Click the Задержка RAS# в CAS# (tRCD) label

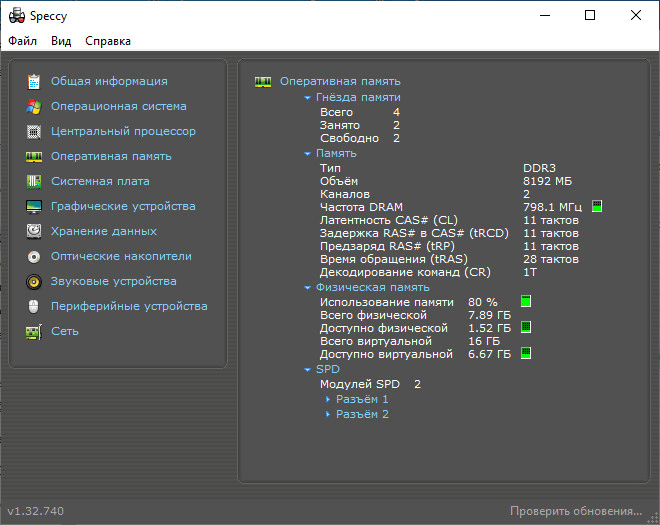point(414,233)
